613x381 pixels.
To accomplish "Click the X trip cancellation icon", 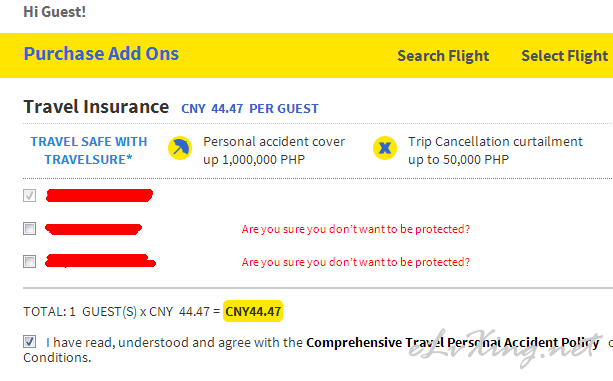I will click(x=385, y=148).
